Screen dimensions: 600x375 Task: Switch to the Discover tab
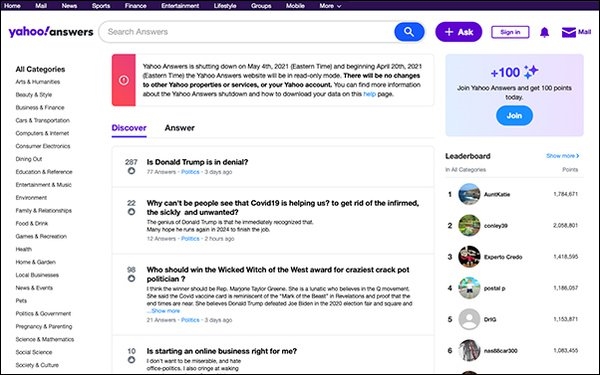129,128
